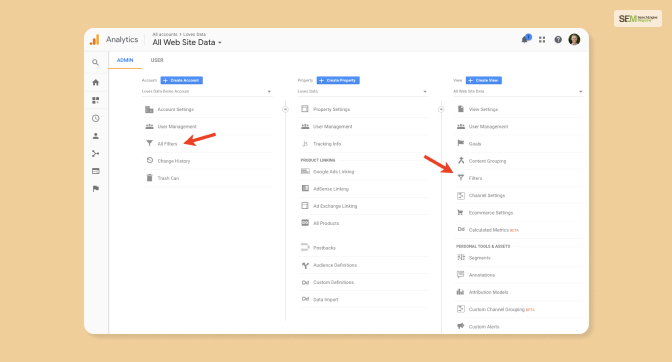This screenshot has height=362, width=672.
Task: Open notifications bell icon
Action: coord(525,39)
